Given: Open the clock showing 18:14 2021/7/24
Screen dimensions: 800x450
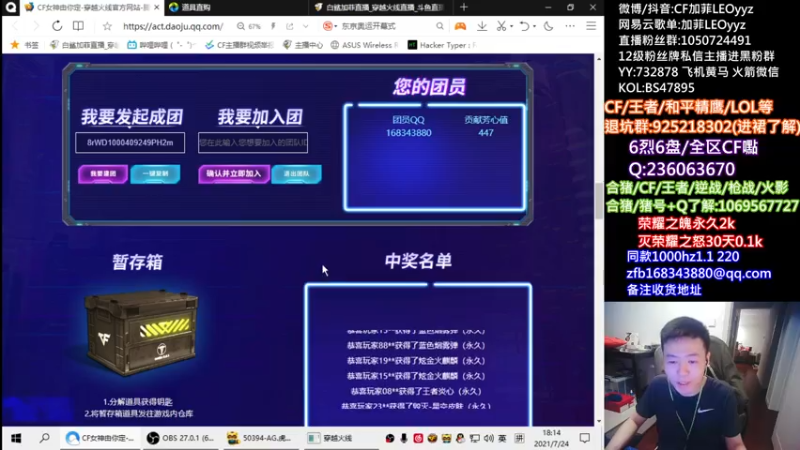Looking at the screenshot, I should [551, 438].
